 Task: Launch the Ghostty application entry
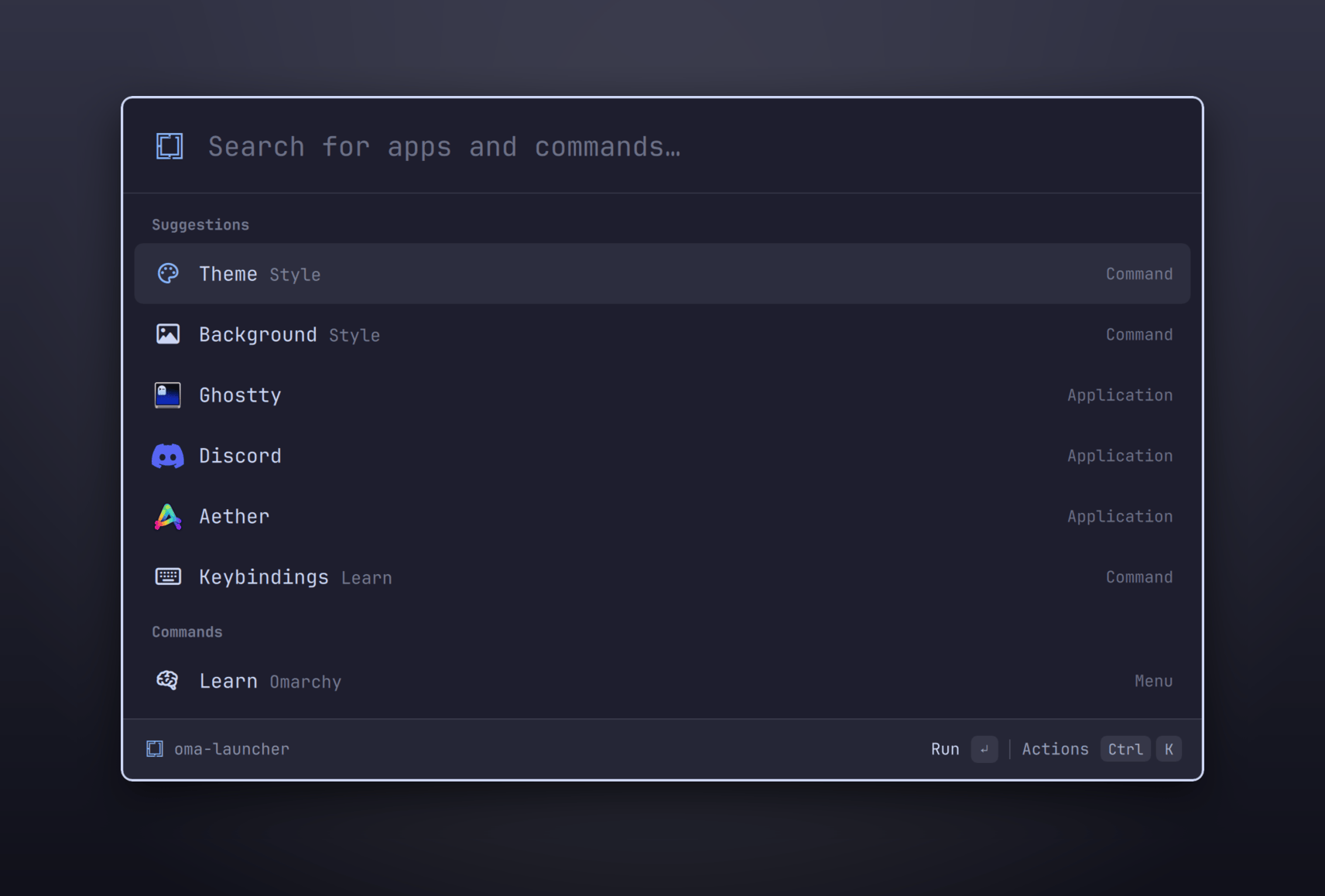point(662,395)
